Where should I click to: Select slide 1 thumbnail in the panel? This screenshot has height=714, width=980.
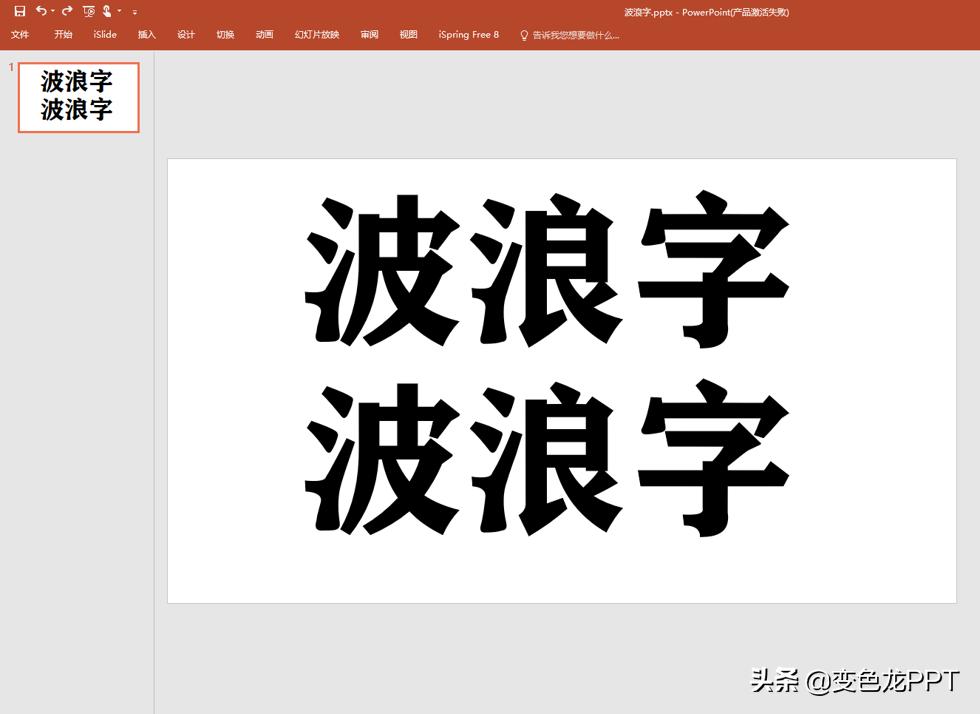click(x=77, y=97)
